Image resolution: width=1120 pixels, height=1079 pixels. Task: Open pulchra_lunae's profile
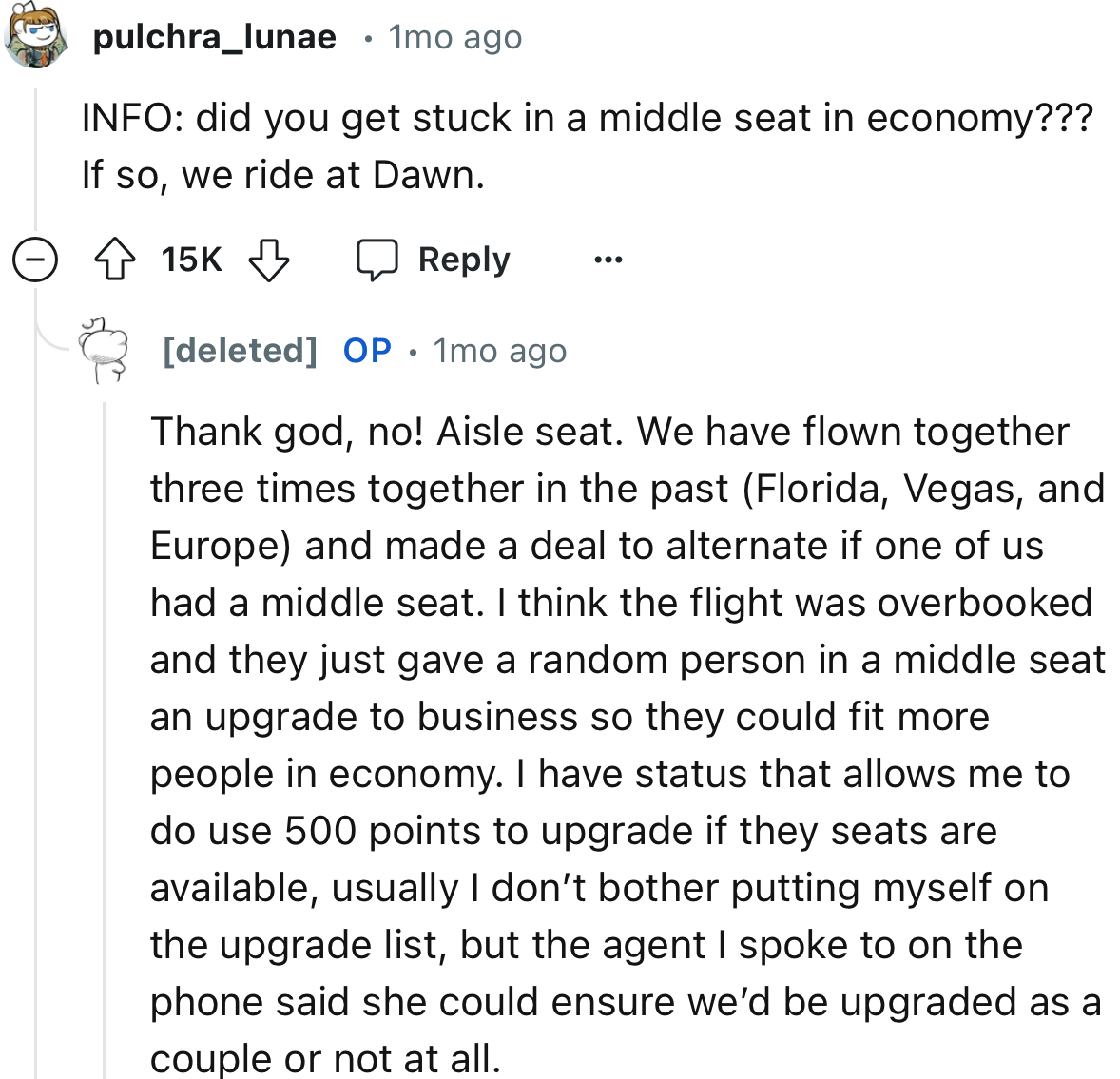tap(214, 36)
